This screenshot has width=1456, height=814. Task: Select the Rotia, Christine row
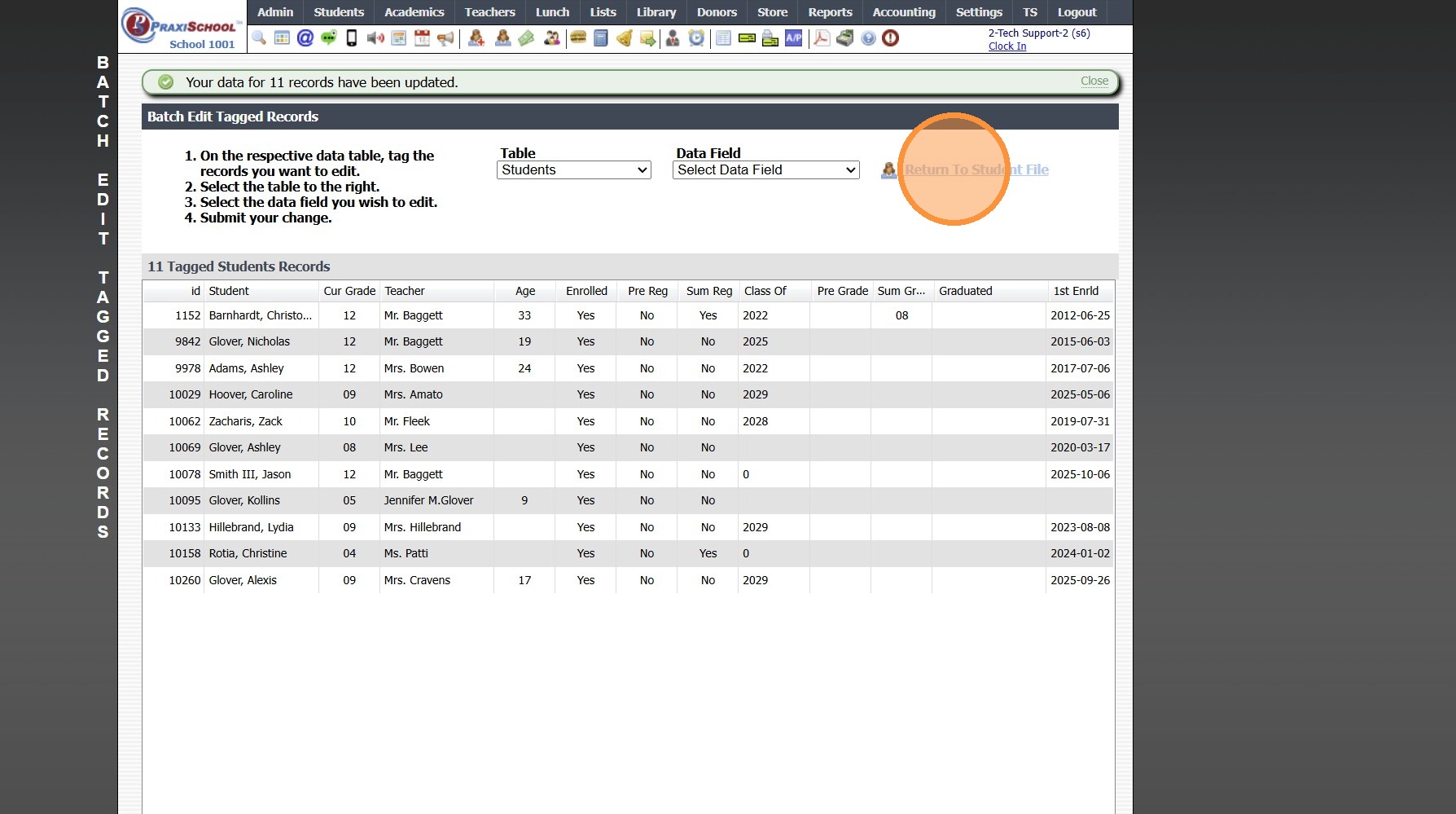coord(628,553)
